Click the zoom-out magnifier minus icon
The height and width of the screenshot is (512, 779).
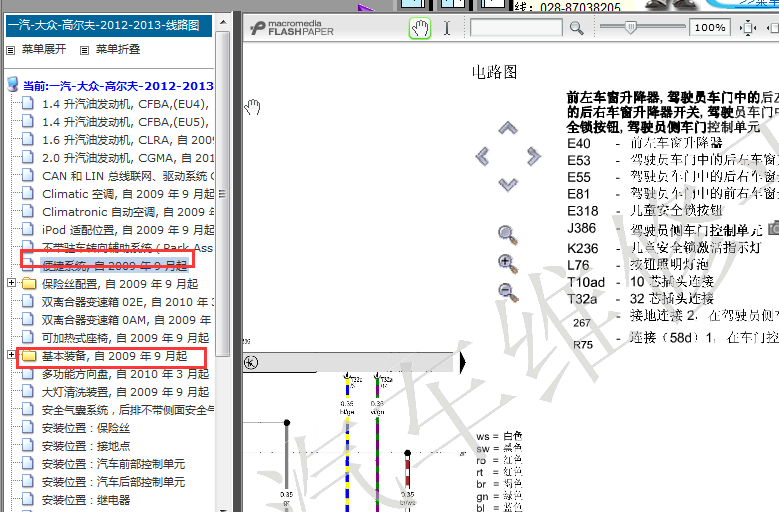pos(508,292)
